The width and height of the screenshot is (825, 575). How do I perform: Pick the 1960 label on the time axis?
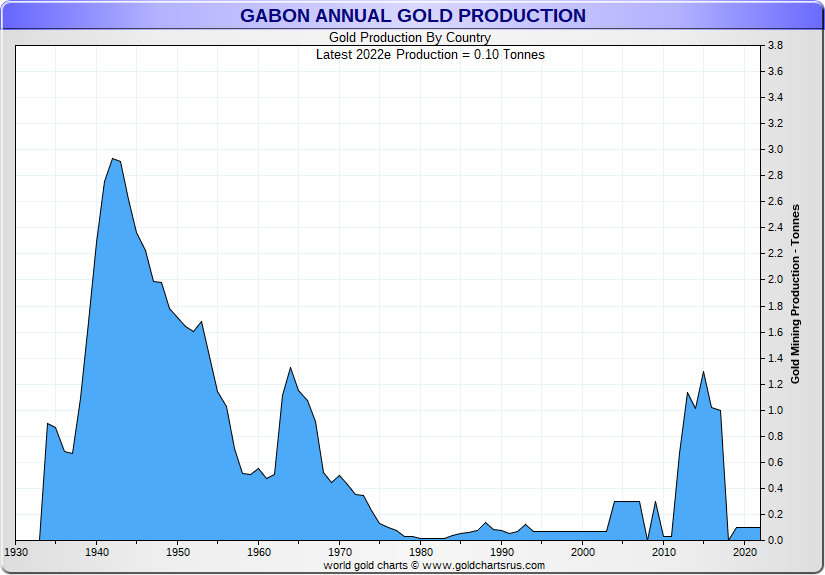(x=259, y=552)
